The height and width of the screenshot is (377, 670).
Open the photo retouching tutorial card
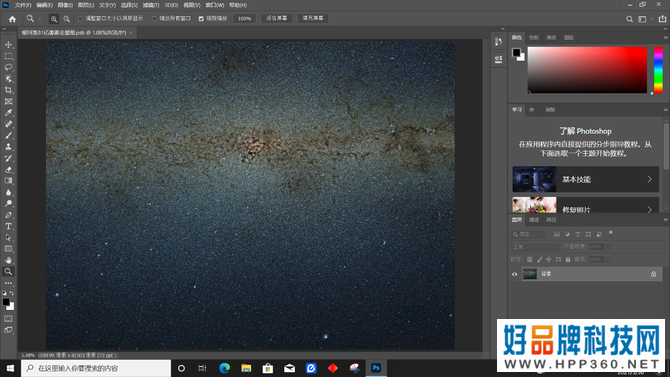point(585,205)
